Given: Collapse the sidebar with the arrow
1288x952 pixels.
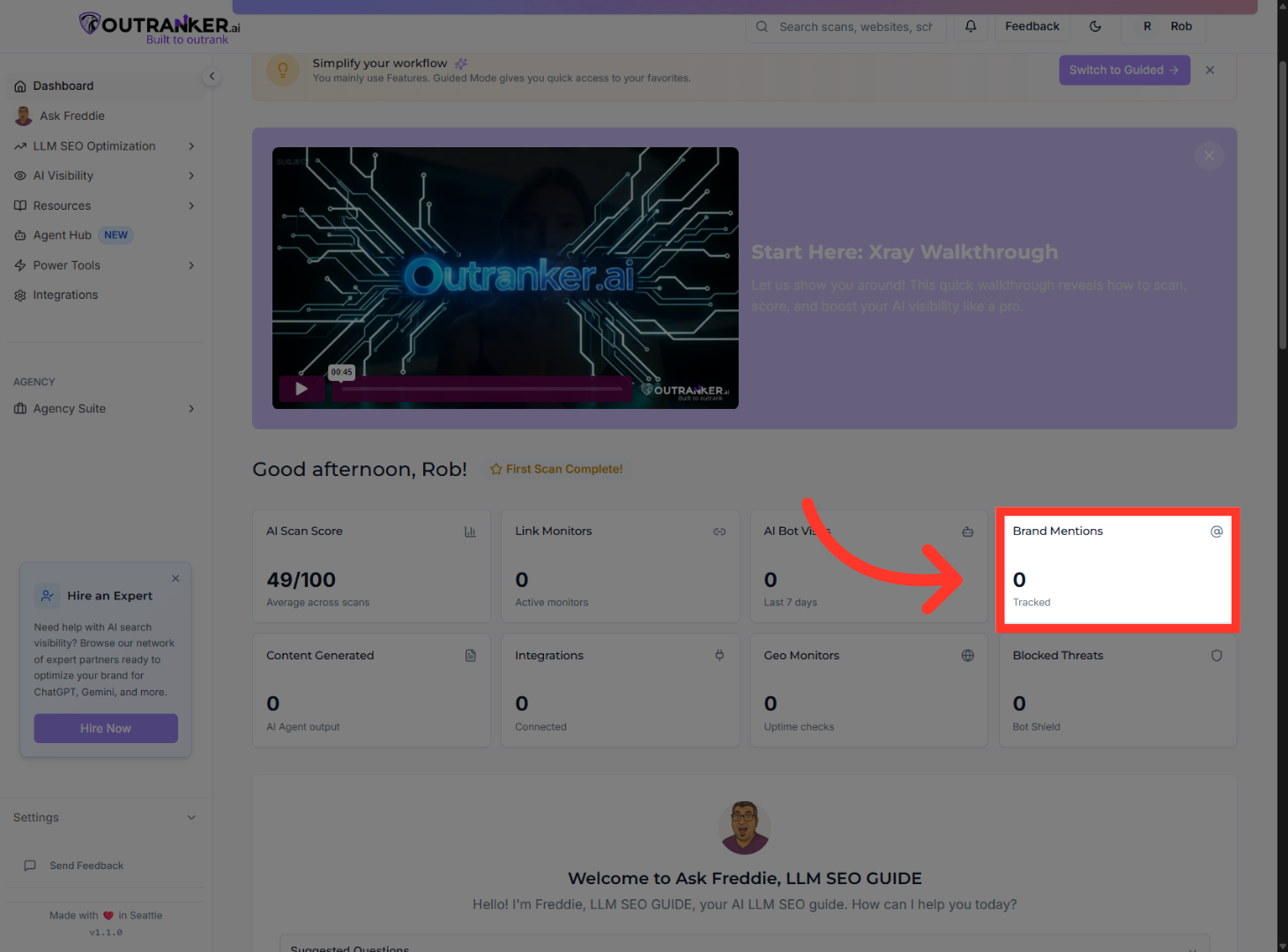Looking at the screenshot, I should 212,76.
